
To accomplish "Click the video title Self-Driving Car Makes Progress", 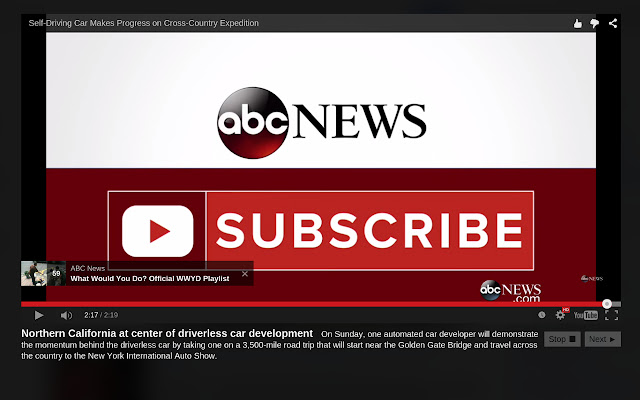I will (144, 23).
